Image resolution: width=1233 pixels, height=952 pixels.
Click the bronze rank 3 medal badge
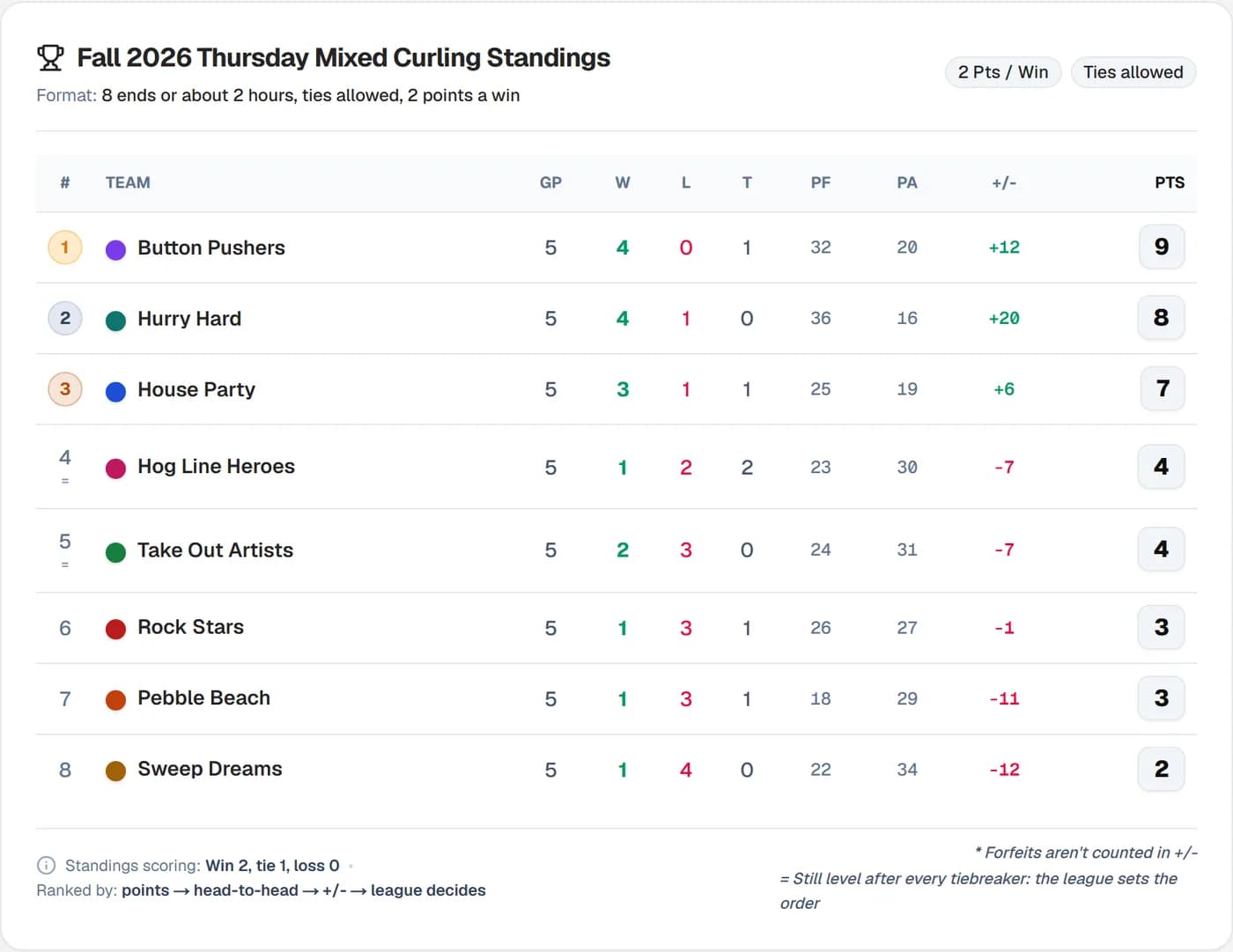coord(65,389)
